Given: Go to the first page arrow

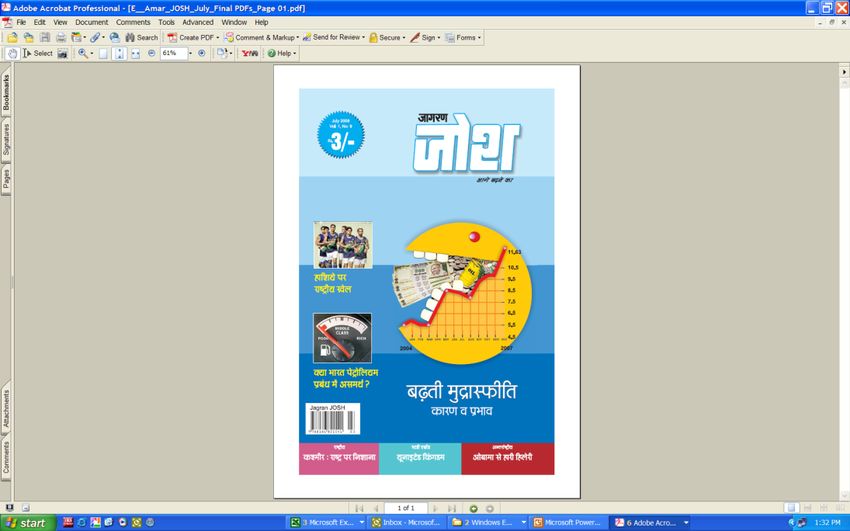Looking at the screenshot, I should [359, 508].
